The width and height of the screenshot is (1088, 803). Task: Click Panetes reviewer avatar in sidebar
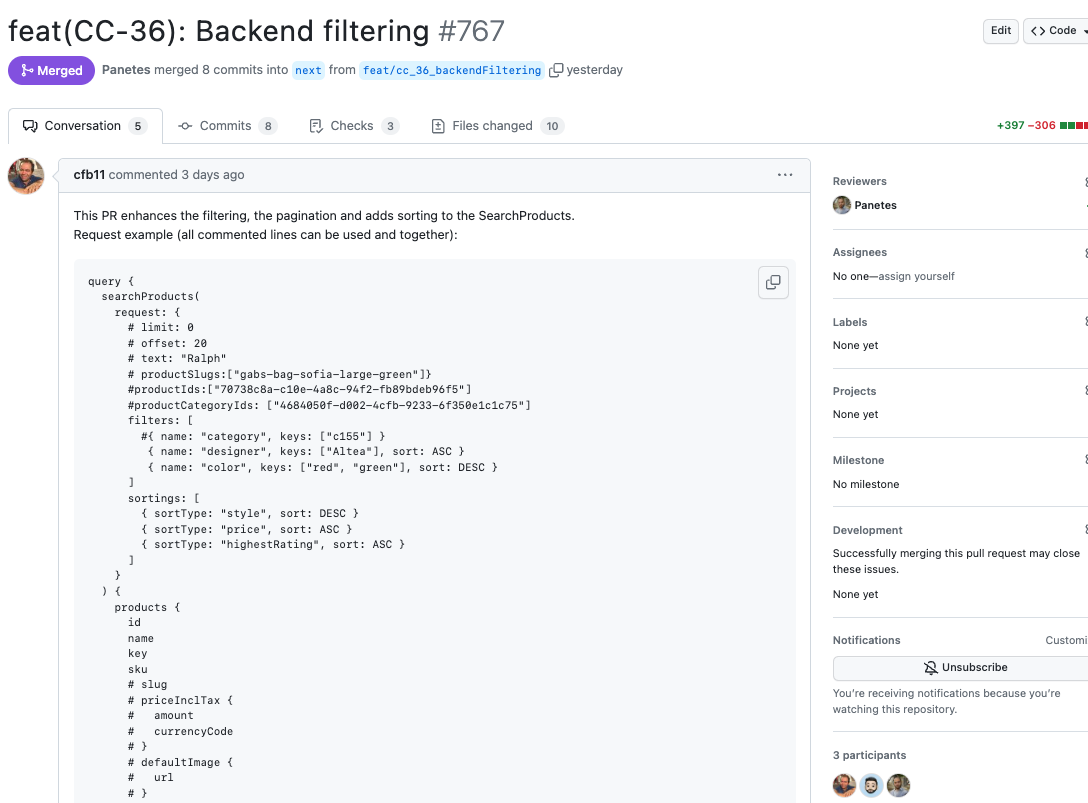(842, 205)
